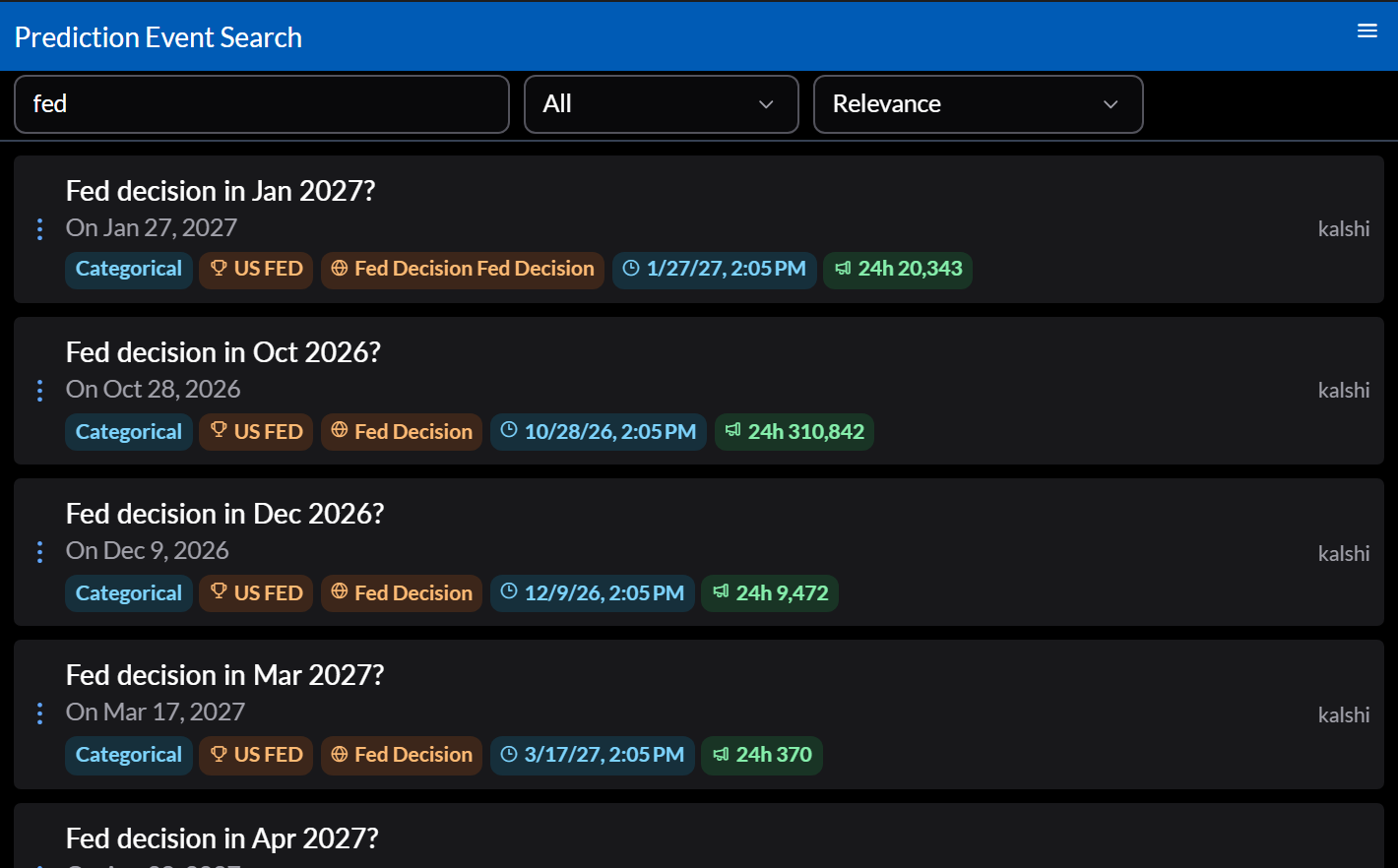Click the 'On Jan 27, 2027' subtitle
1398x868 pixels.
coord(152,228)
